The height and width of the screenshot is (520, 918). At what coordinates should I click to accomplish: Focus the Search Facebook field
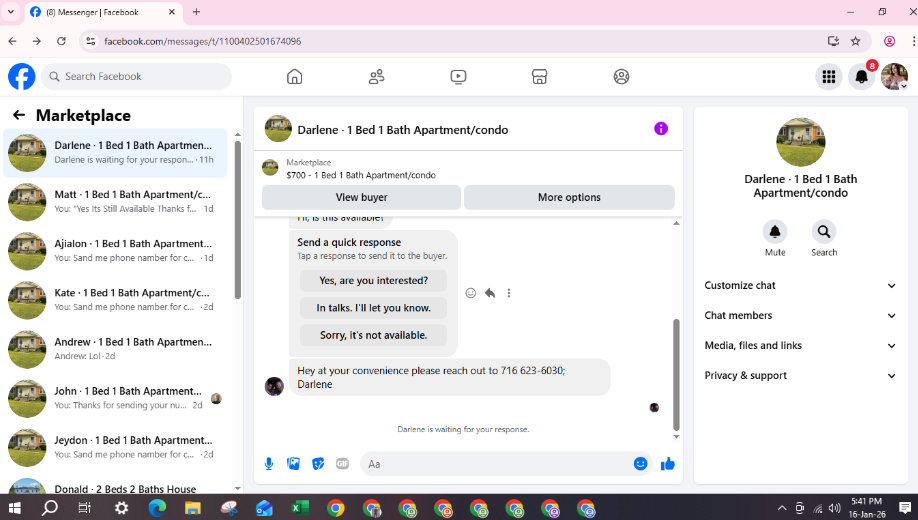(136, 77)
